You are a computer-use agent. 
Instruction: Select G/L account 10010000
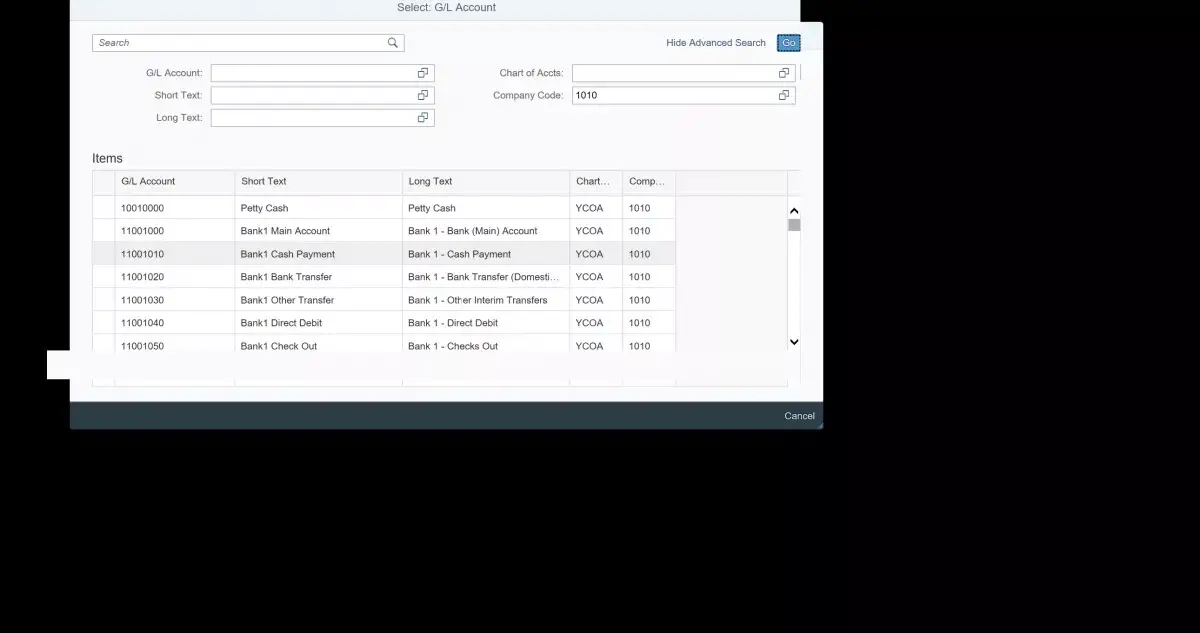142,208
